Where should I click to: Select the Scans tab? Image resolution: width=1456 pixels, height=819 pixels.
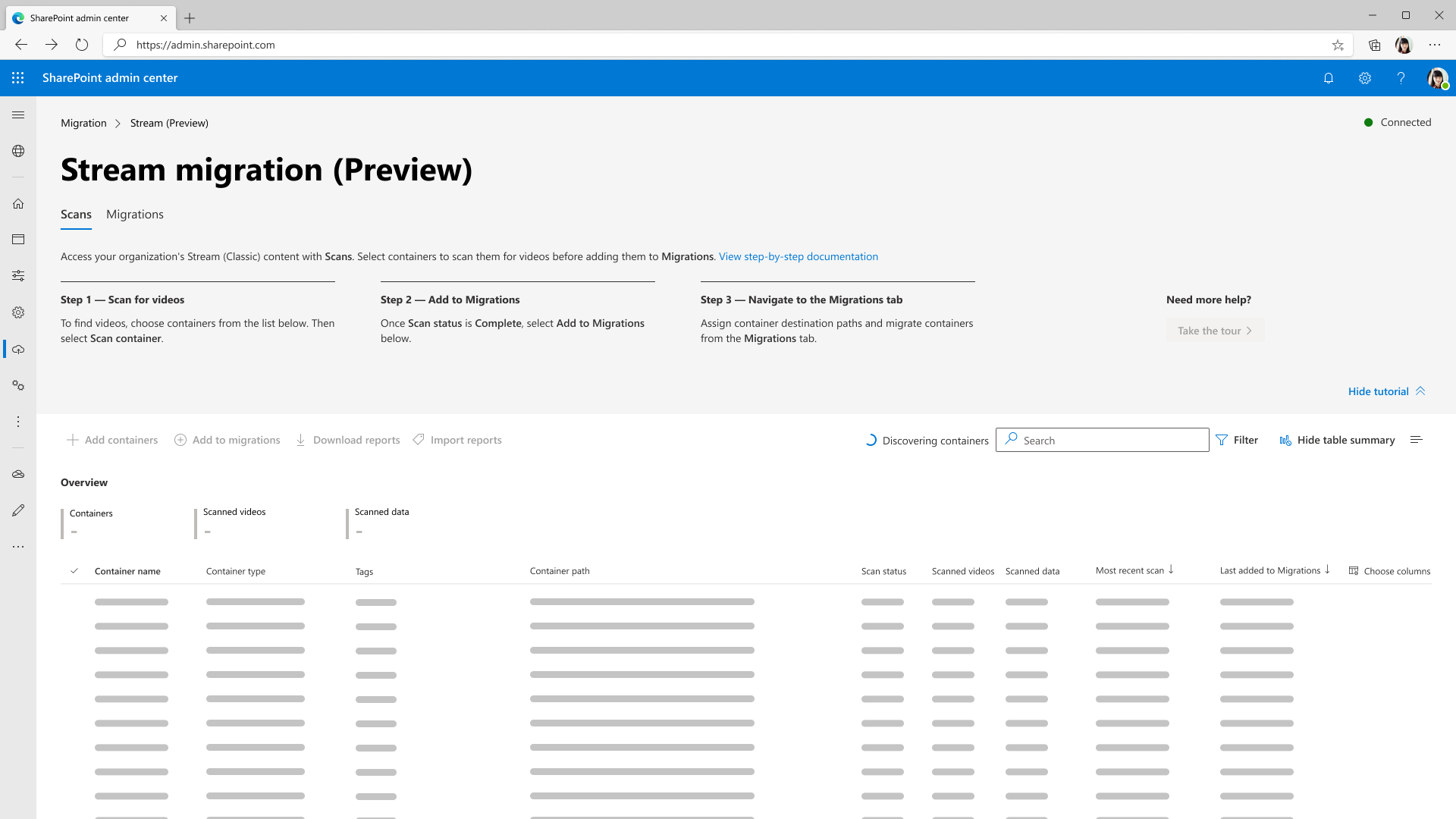click(x=76, y=214)
